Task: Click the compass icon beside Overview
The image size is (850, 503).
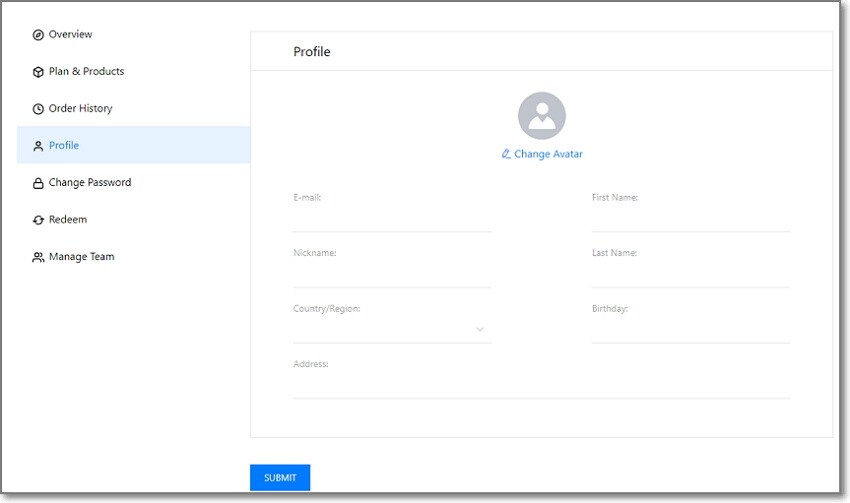Action: coord(38,35)
